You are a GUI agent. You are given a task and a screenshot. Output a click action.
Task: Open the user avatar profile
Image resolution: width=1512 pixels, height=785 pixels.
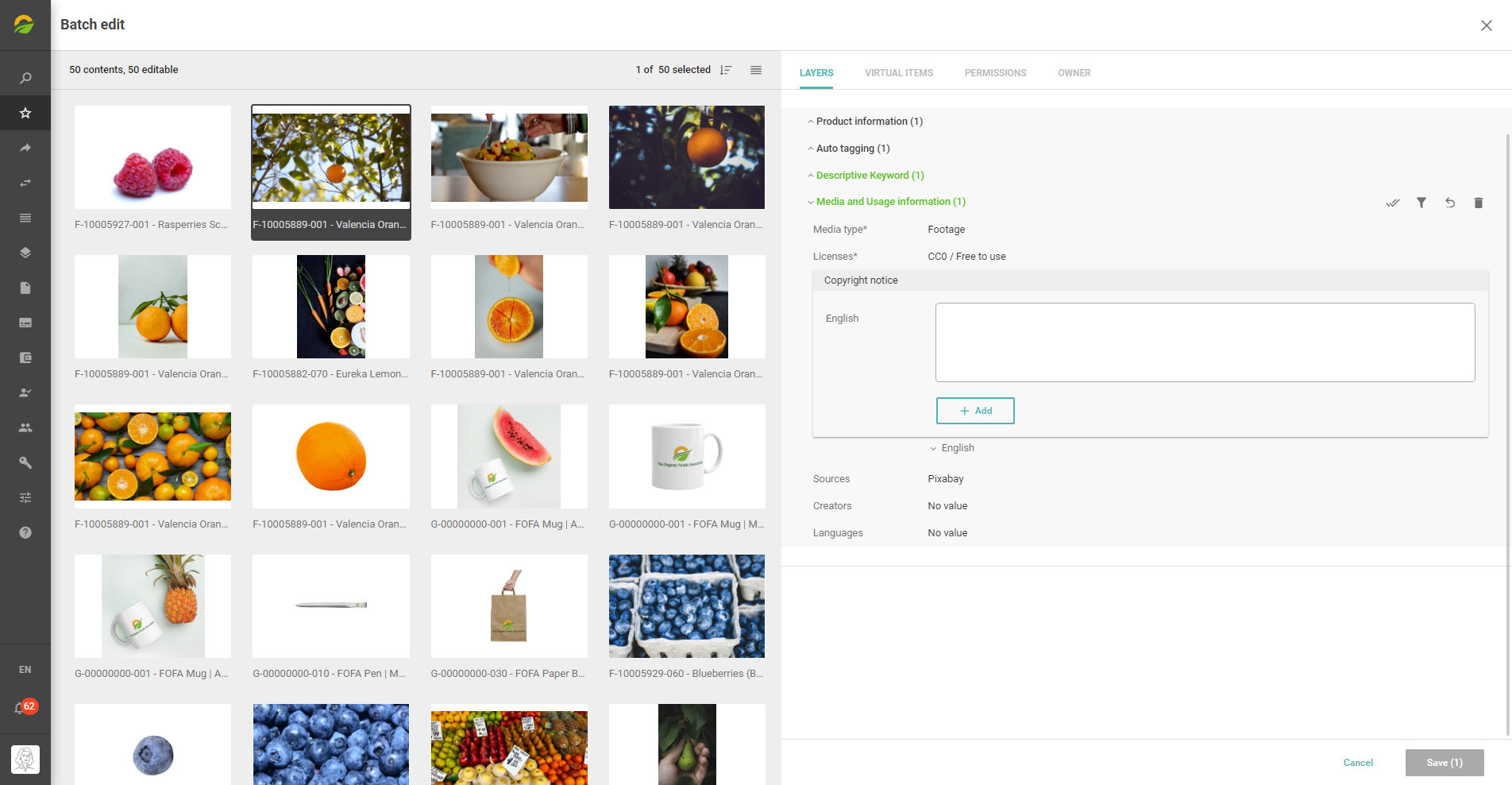pos(25,760)
